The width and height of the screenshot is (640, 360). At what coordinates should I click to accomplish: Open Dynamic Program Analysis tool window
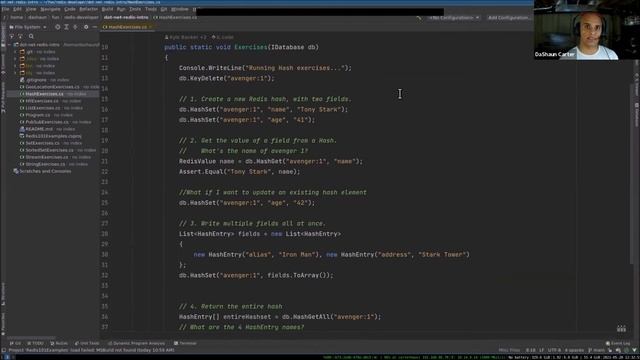tap(136, 343)
